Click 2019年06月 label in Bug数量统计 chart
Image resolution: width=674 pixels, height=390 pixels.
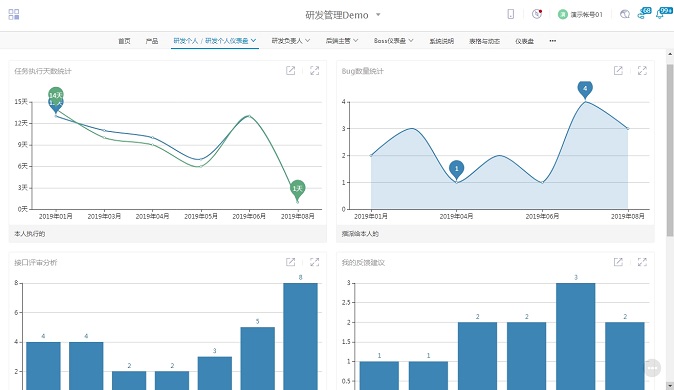click(542, 216)
